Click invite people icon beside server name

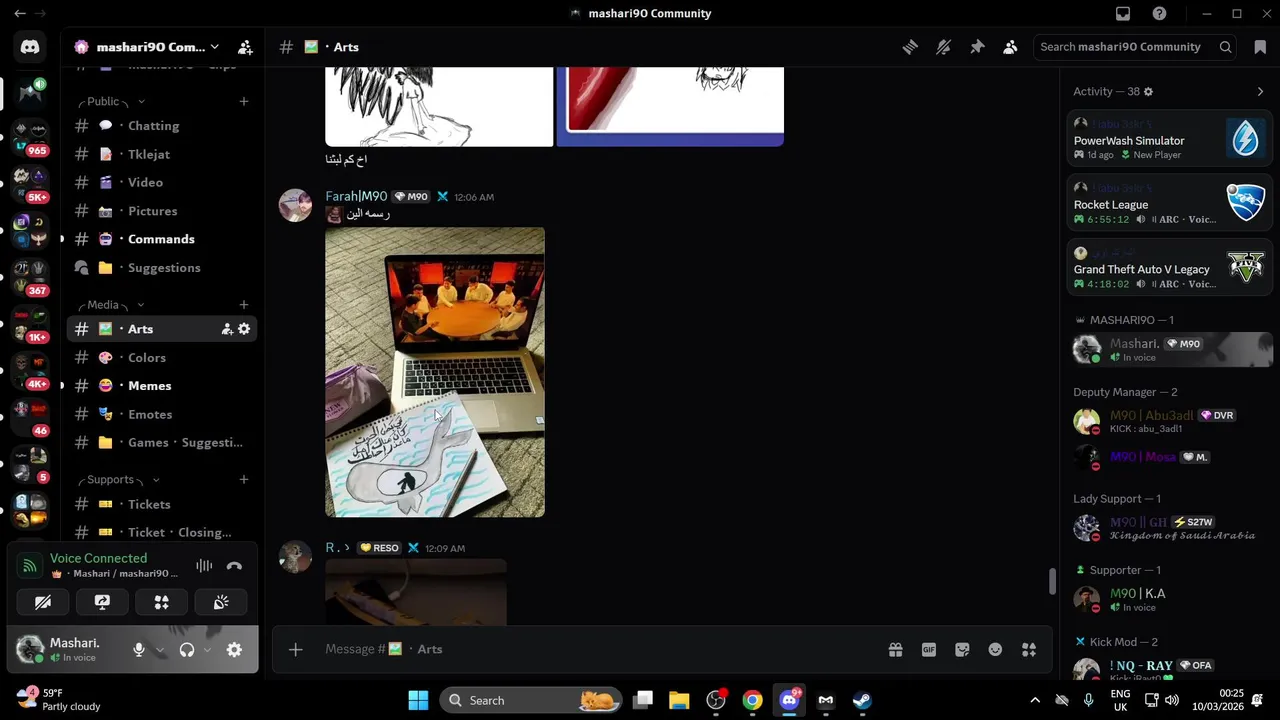pyautogui.click(x=245, y=47)
